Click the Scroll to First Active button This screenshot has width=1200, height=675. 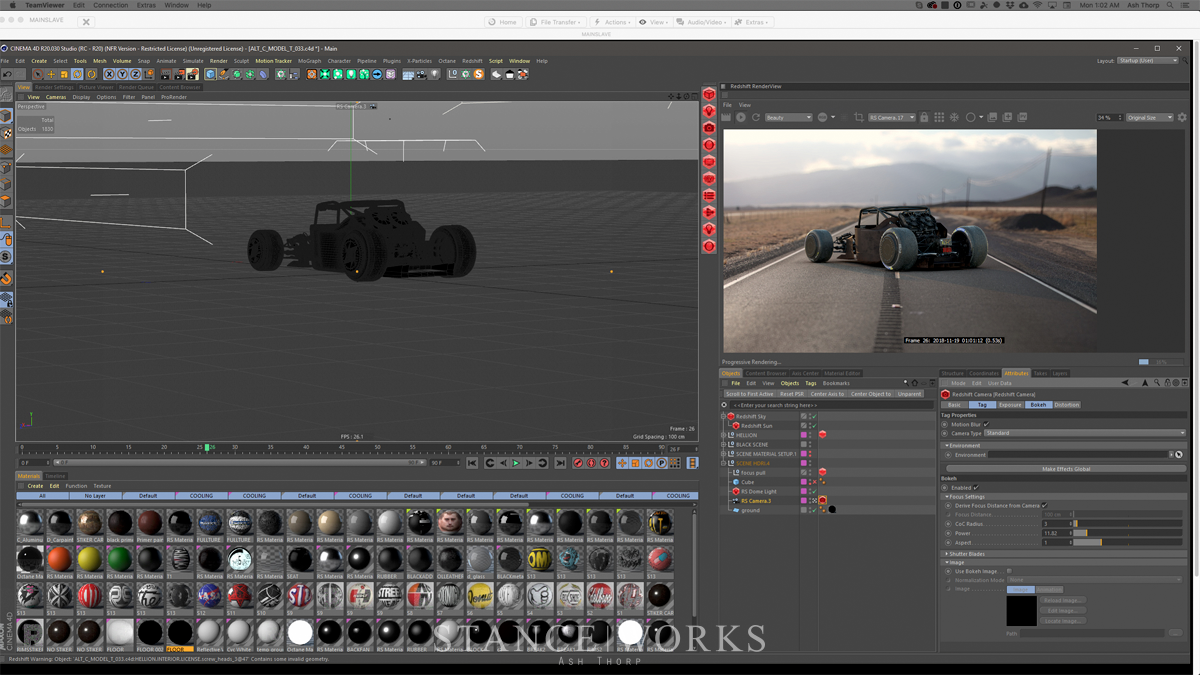[750, 394]
